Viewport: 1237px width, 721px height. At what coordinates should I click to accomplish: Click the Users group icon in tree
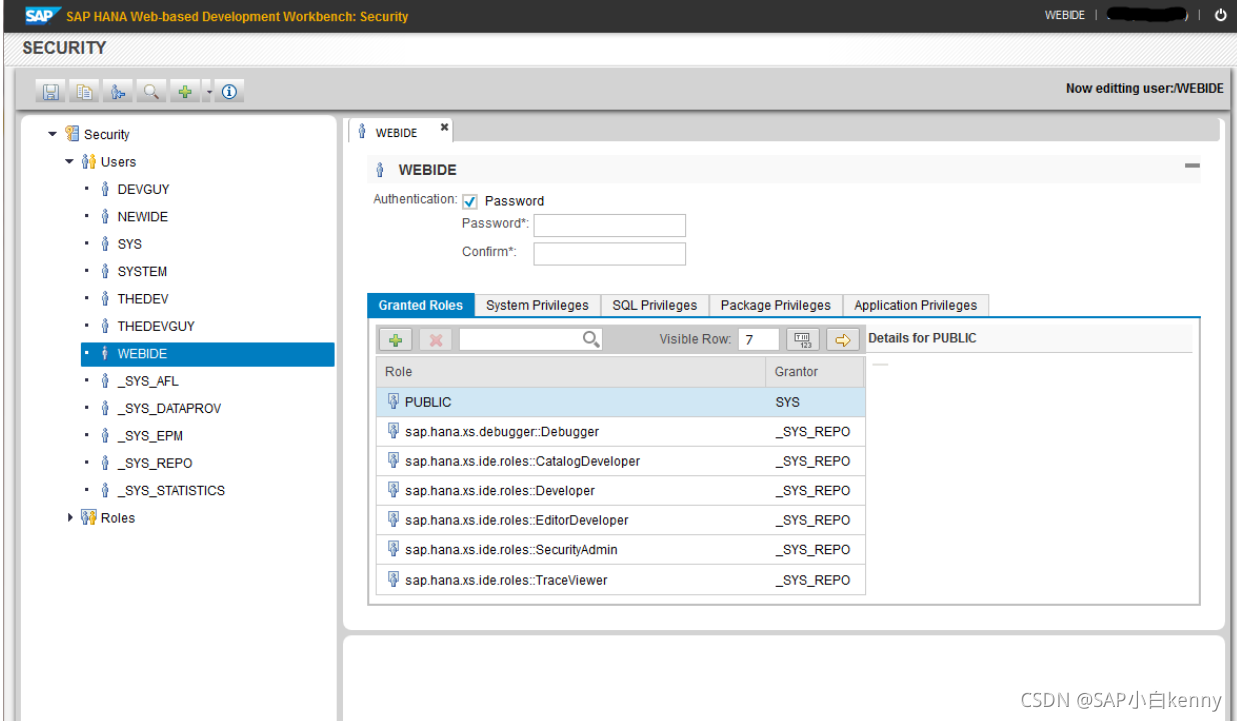coord(89,162)
